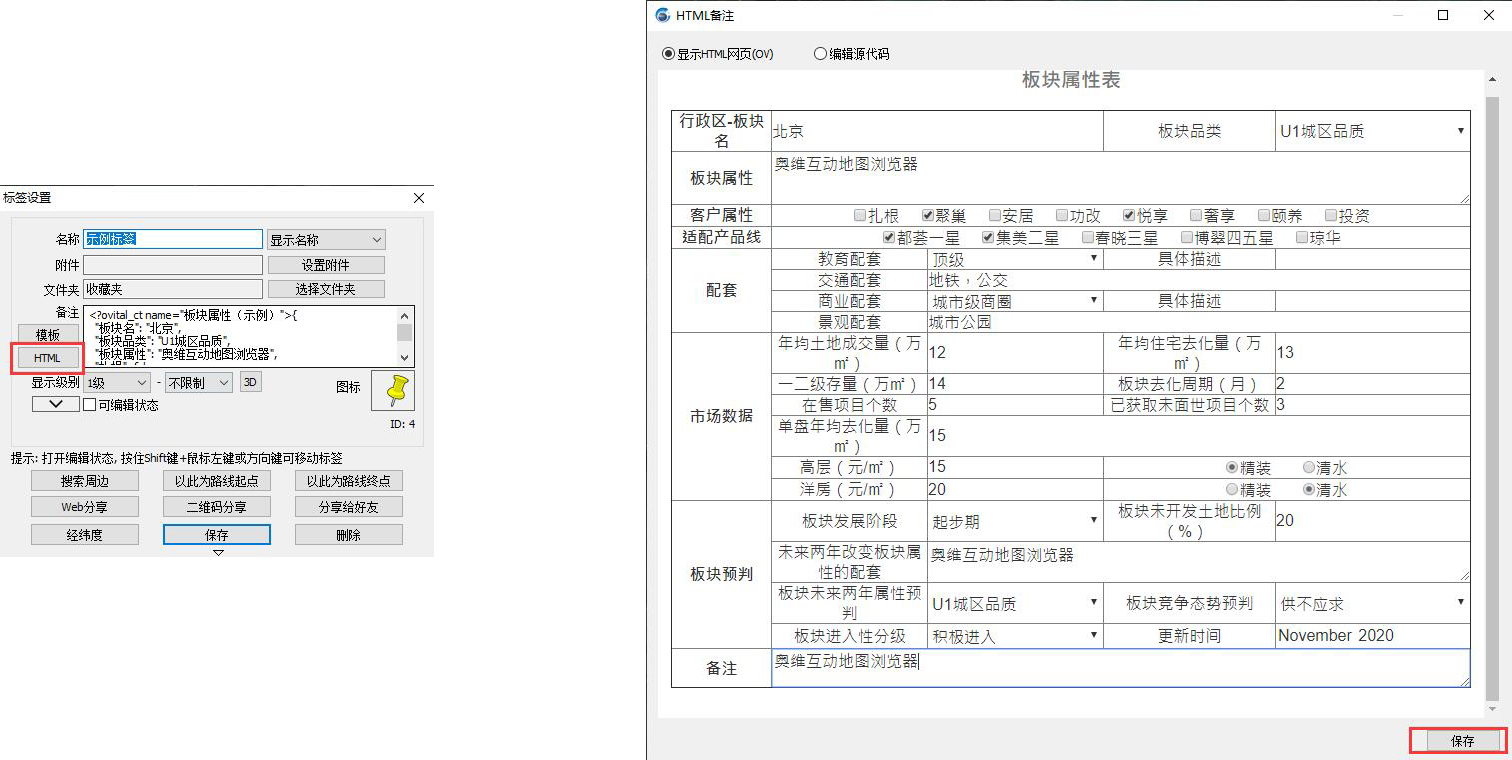Screen dimensions: 1512x760
Task: Check the �East 琮华 checkbox
Action: [x=1302, y=238]
